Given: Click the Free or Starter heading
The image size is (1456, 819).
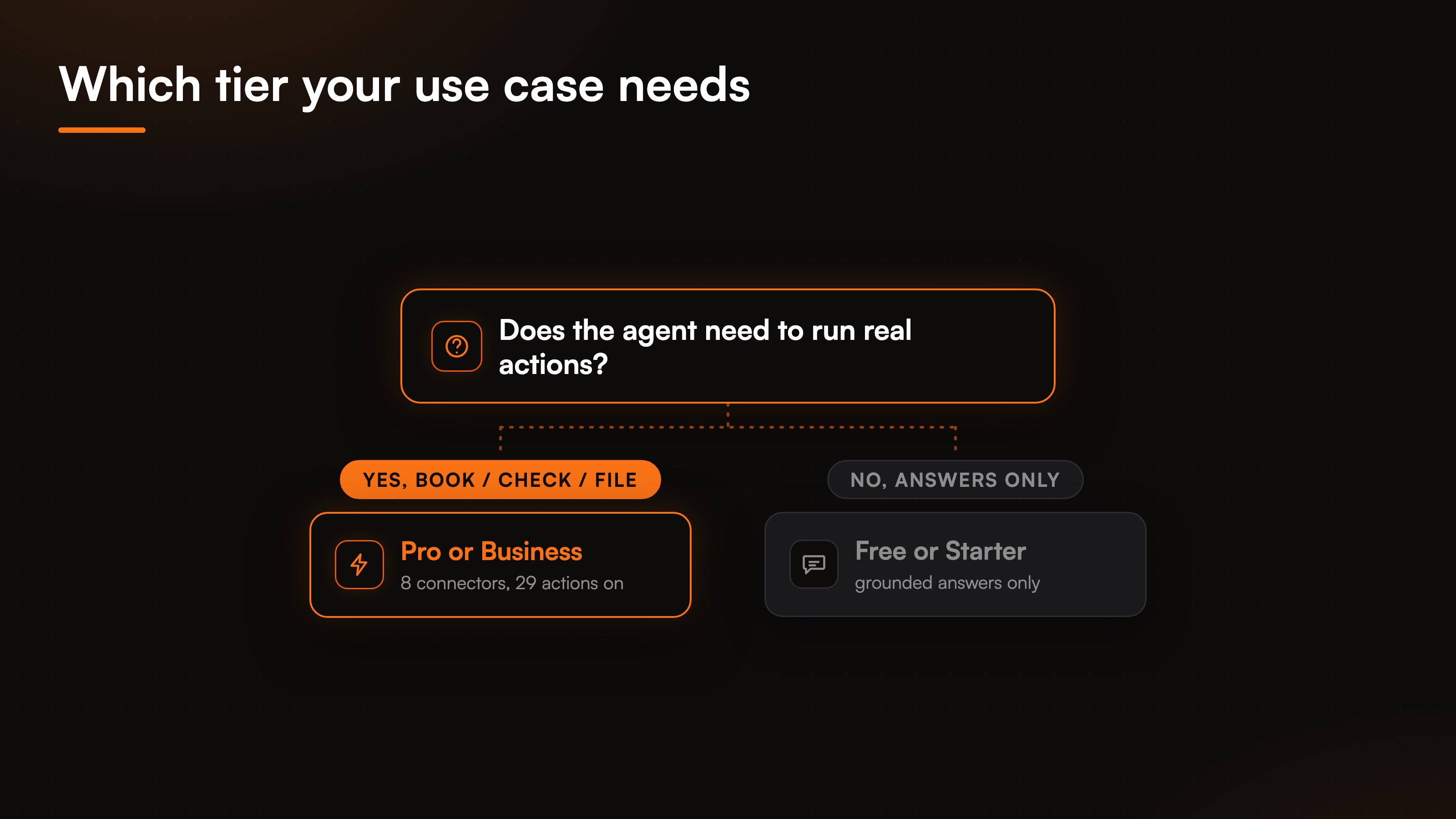Looking at the screenshot, I should tap(940, 551).
